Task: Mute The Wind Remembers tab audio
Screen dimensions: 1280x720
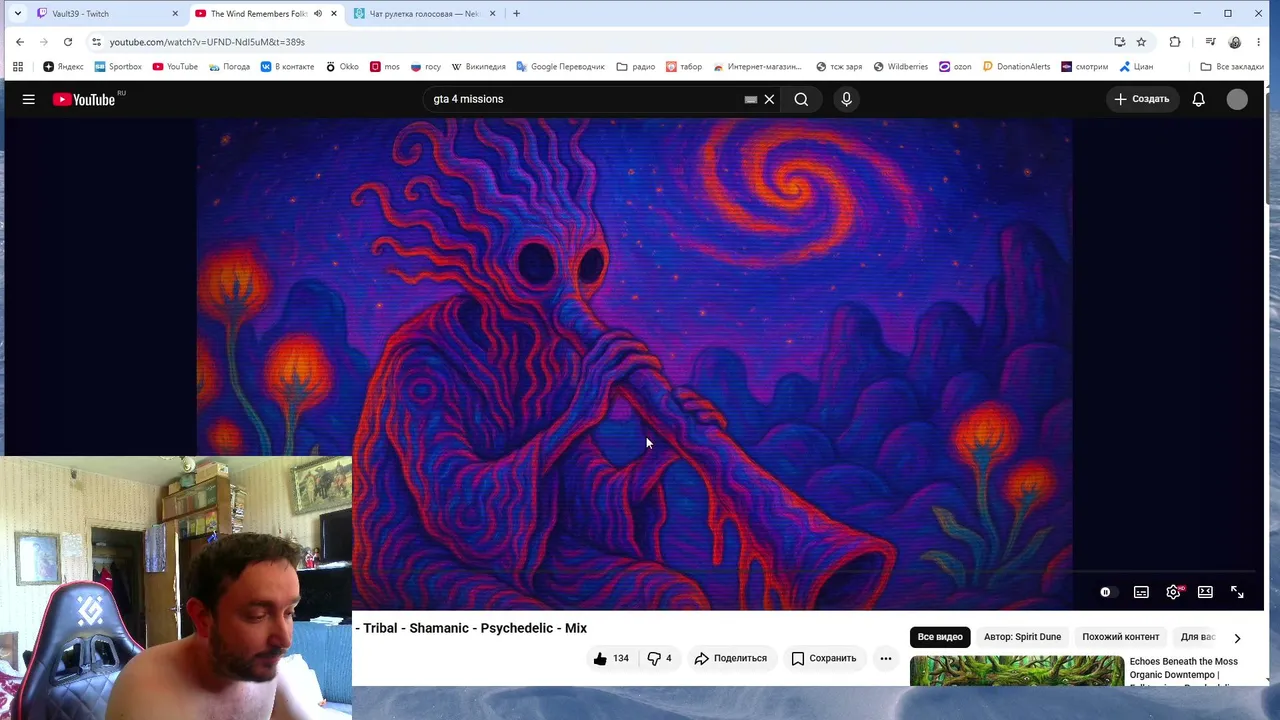Action: (x=318, y=14)
